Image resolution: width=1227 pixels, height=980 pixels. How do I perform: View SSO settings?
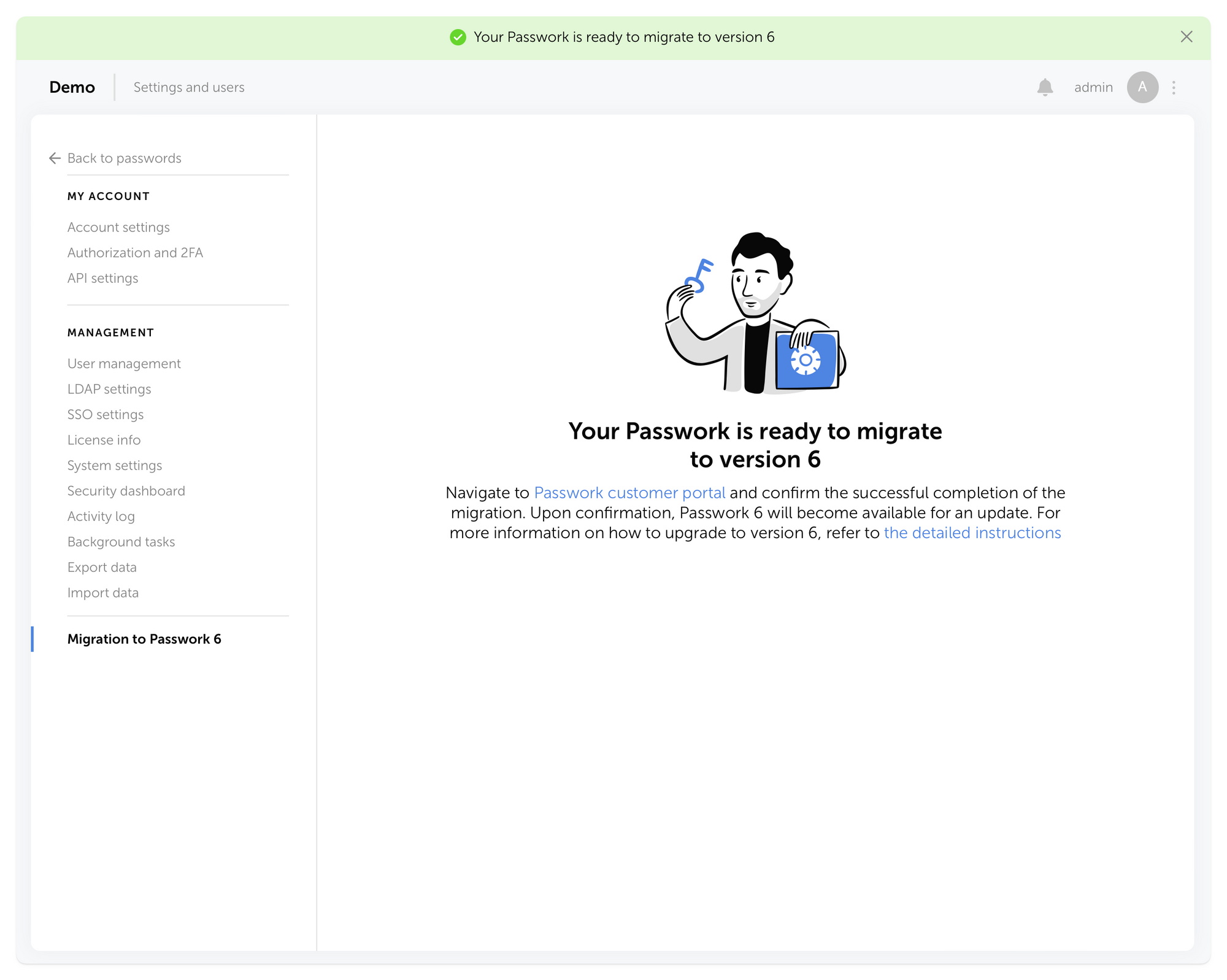pyautogui.click(x=106, y=414)
